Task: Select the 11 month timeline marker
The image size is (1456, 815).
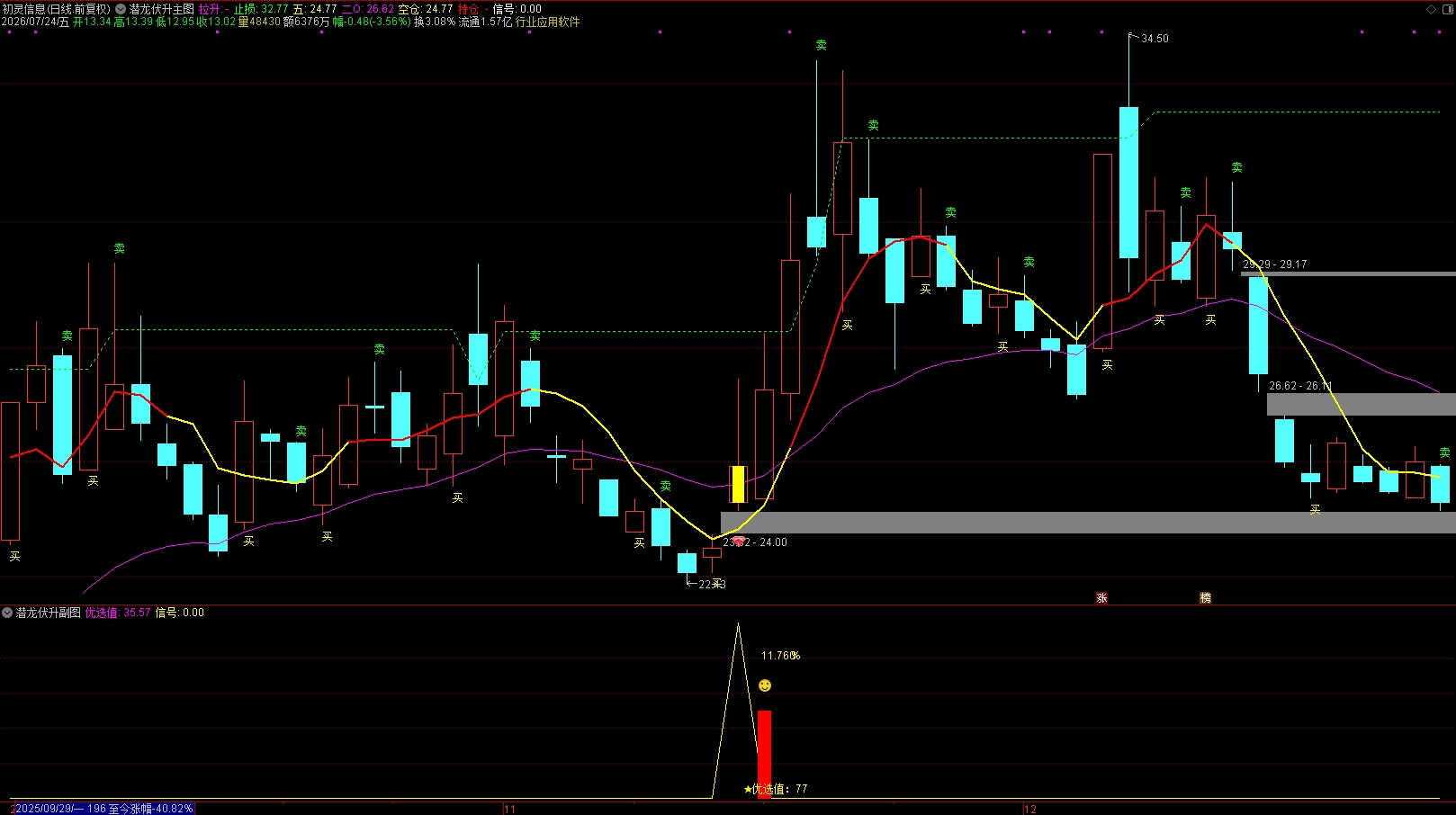Action: 510,809
